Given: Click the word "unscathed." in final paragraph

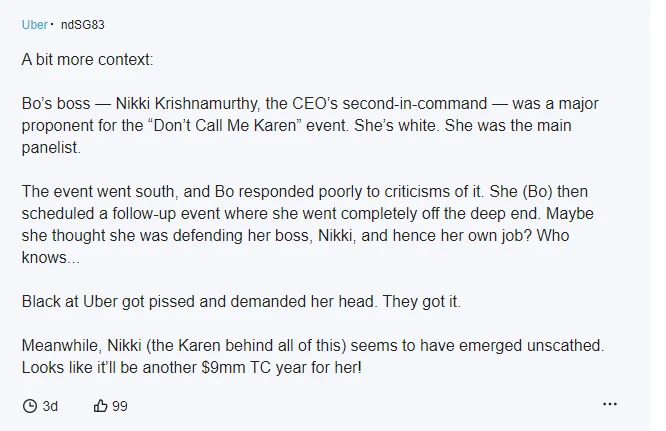Looking at the screenshot, I should point(565,346).
